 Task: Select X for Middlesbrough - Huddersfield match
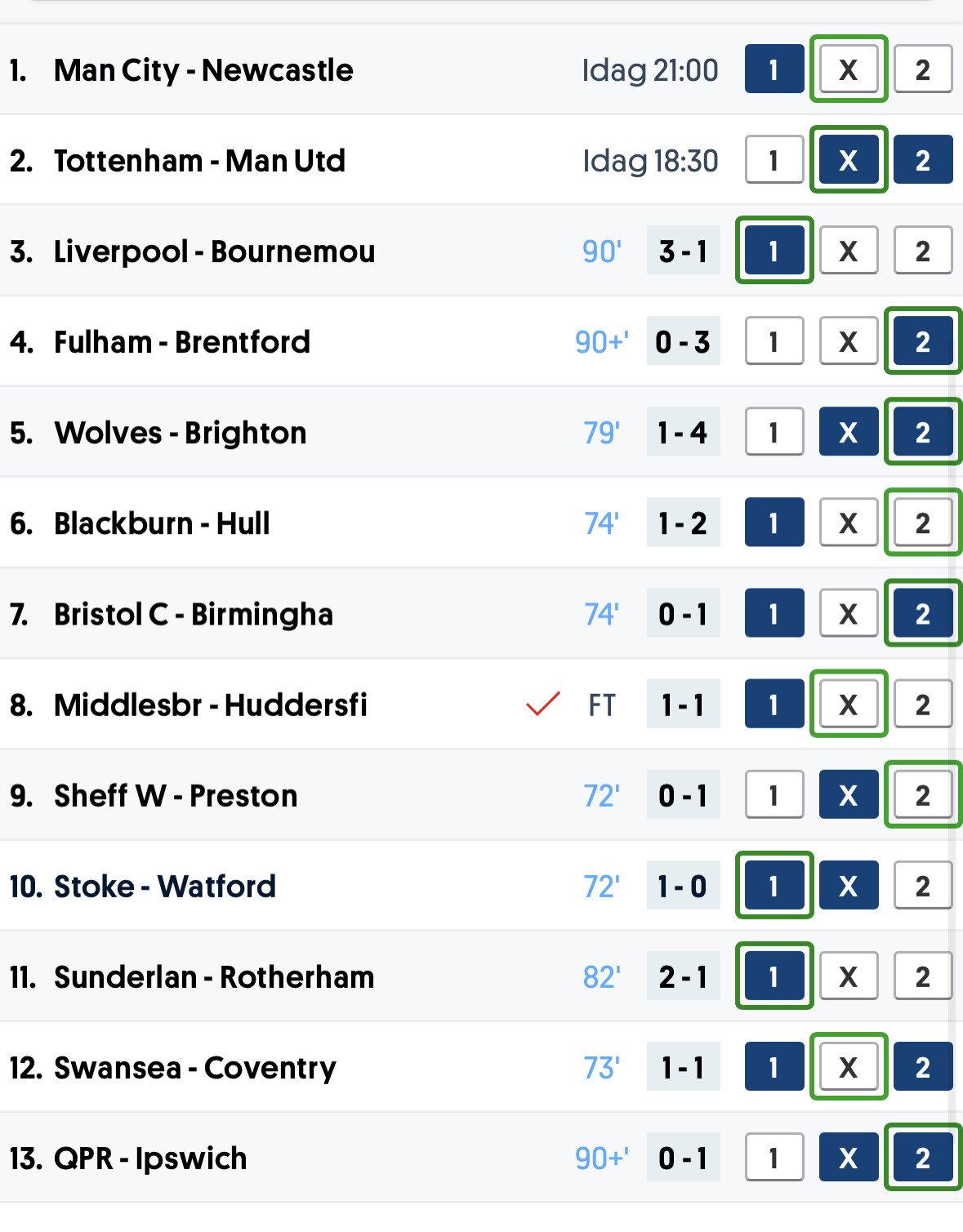(x=849, y=704)
